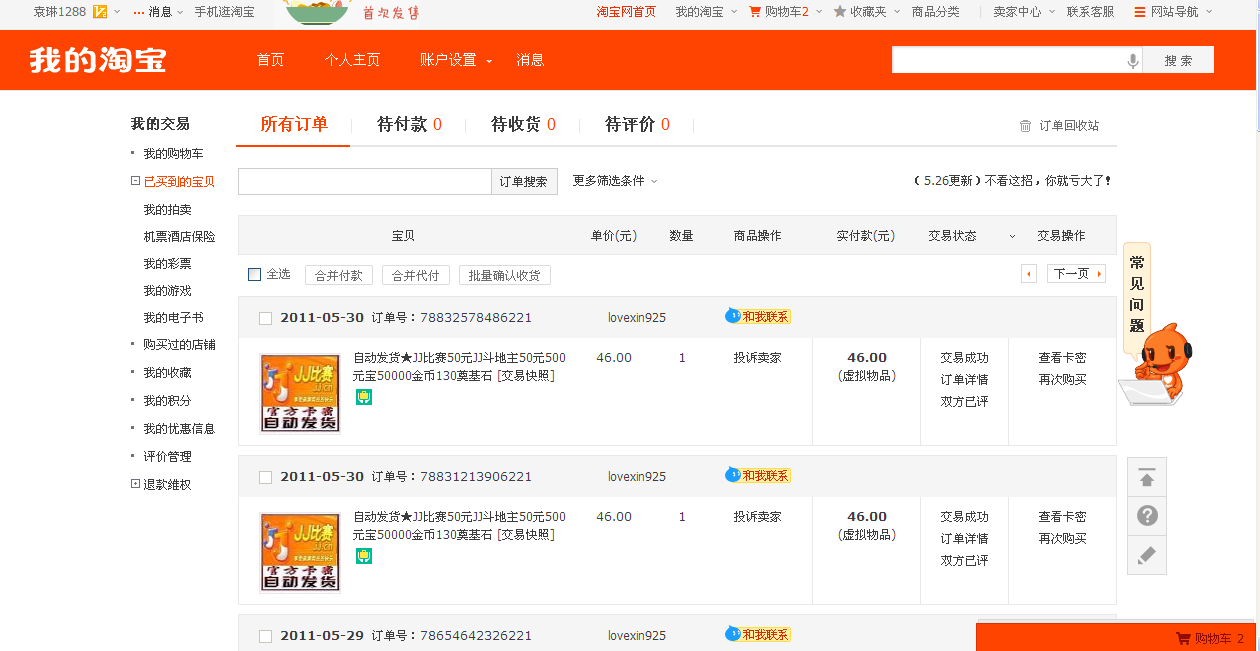This screenshot has width=1260, height=651.
Task: Select the checkbox for order 78831213906221
Action: (265, 477)
